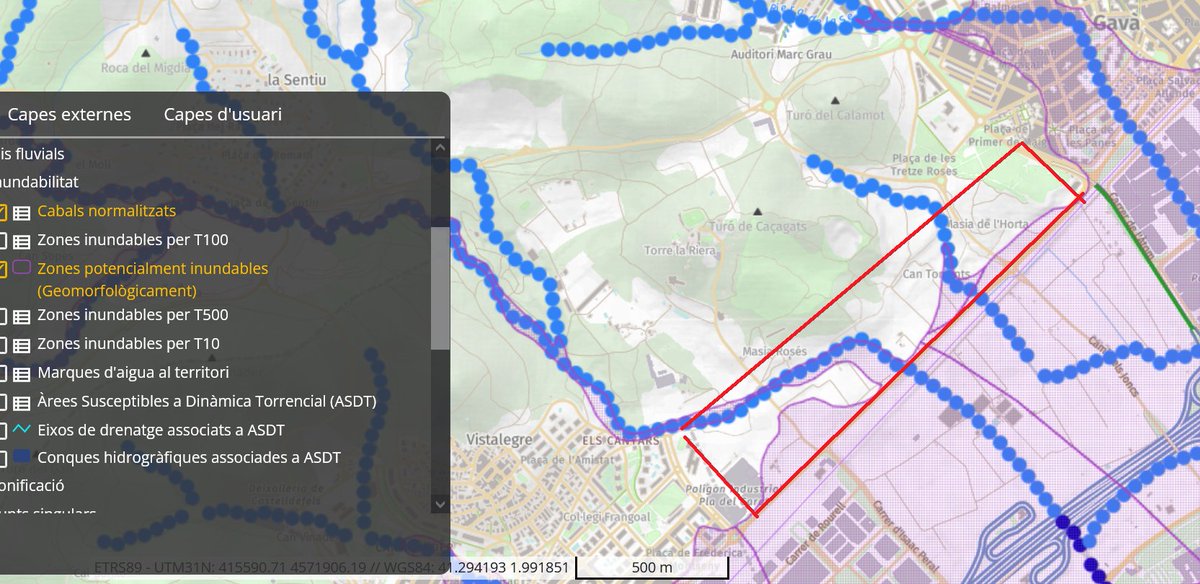Viewport: 1200px width, 584px height.
Task: Select Zones potencialment inundables (Geomorfològicament) label
Action: [x=153, y=280]
